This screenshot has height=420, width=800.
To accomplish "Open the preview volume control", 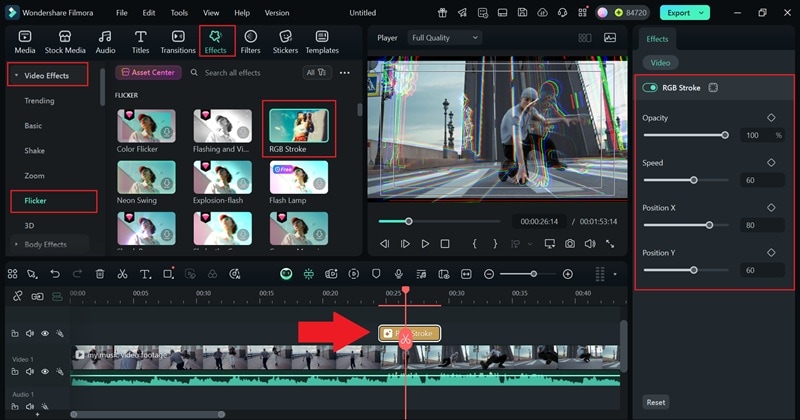I will click(590, 244).
